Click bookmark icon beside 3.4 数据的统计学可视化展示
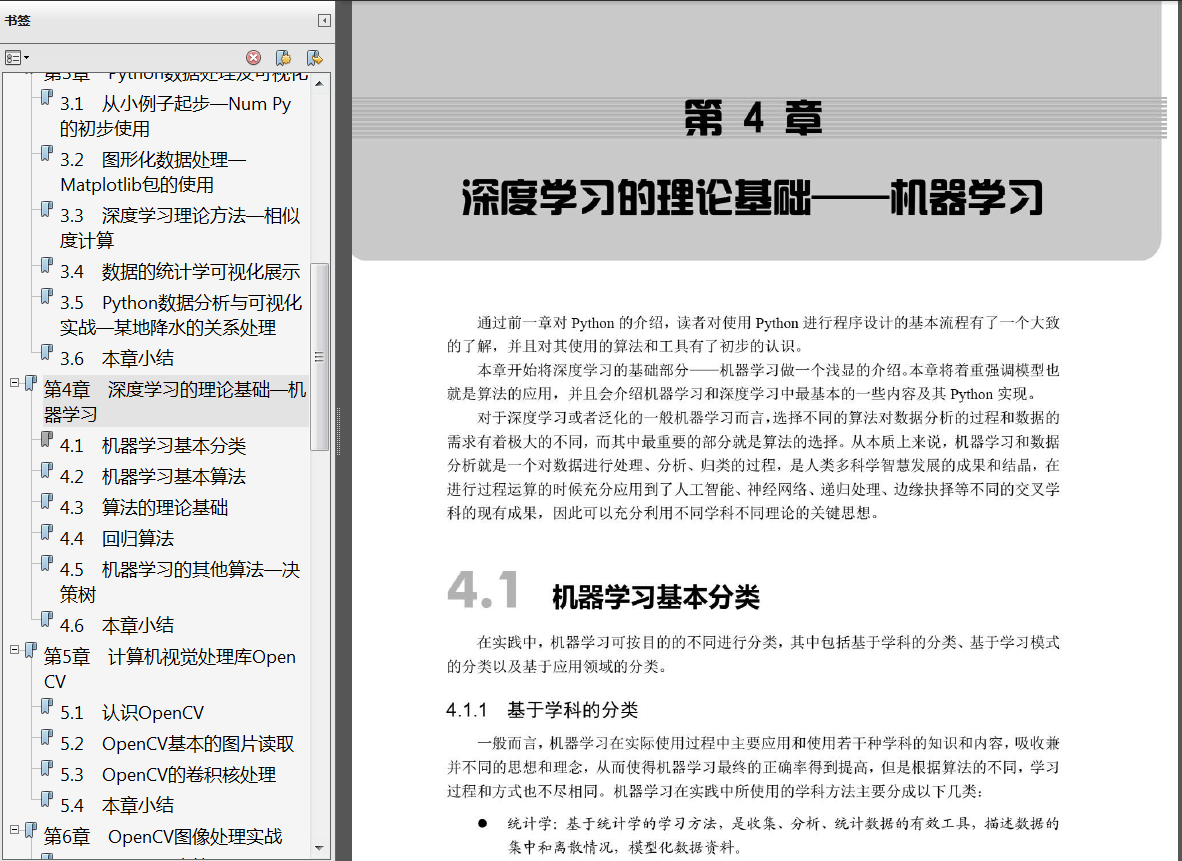 point(47,265)
